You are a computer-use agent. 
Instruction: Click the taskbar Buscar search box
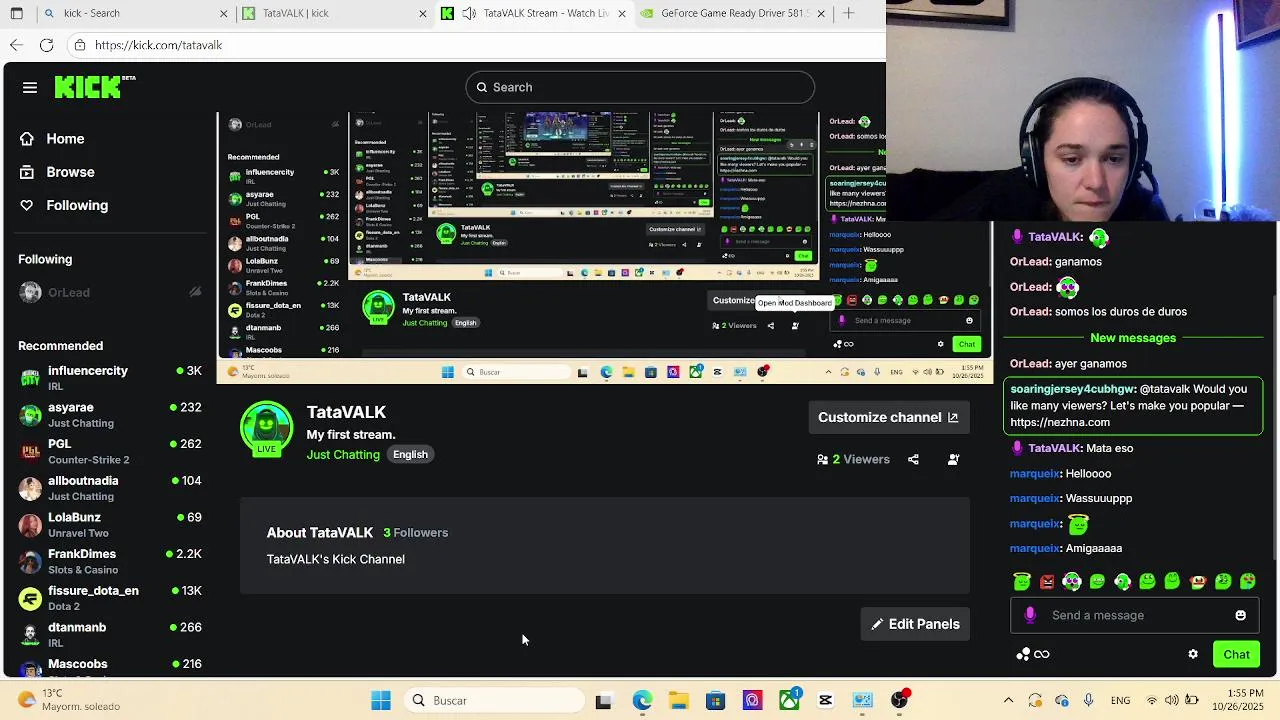(x=493, y=700)
